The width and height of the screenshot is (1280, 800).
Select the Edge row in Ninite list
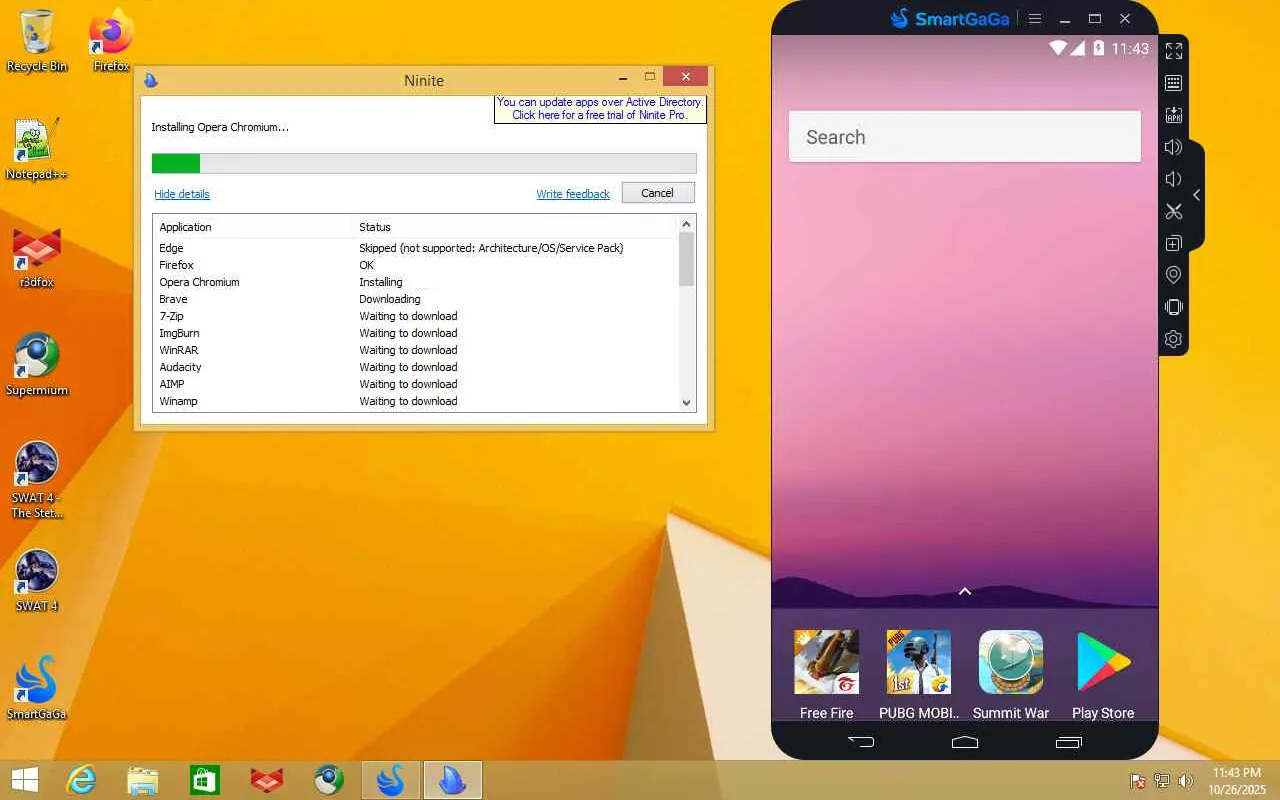click(416, 248)
